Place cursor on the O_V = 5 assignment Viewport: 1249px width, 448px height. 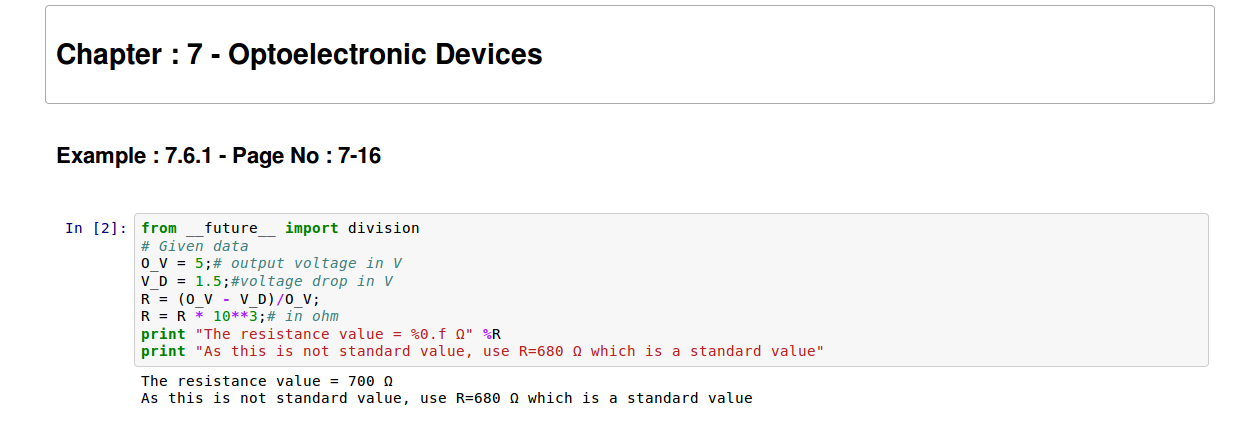pyautogui.click(x=172, y=264)
